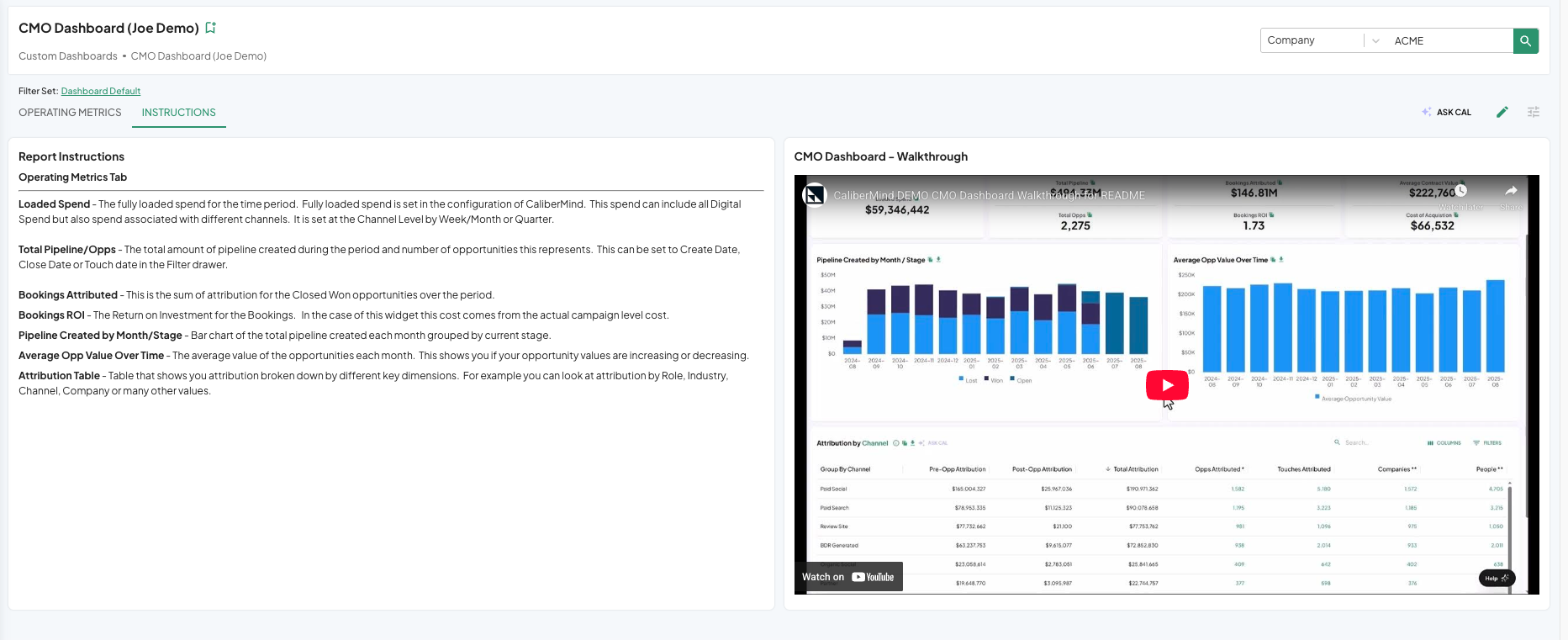
Task: Click the 'CMO Dashboard – Walkthrough' panel title
Action: [881, 156]
